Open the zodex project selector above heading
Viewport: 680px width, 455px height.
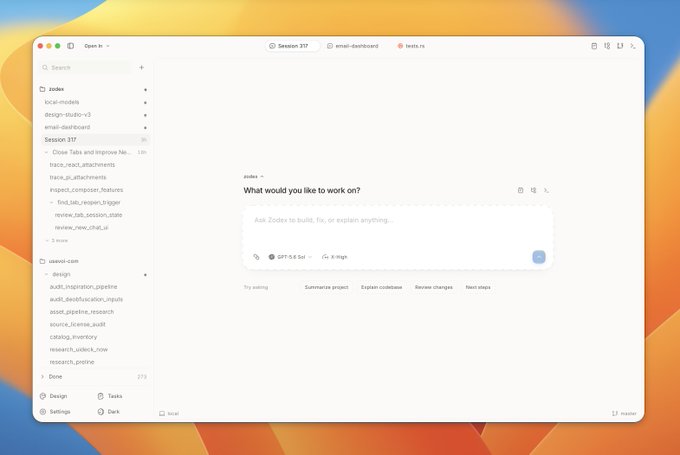point(254,177)
